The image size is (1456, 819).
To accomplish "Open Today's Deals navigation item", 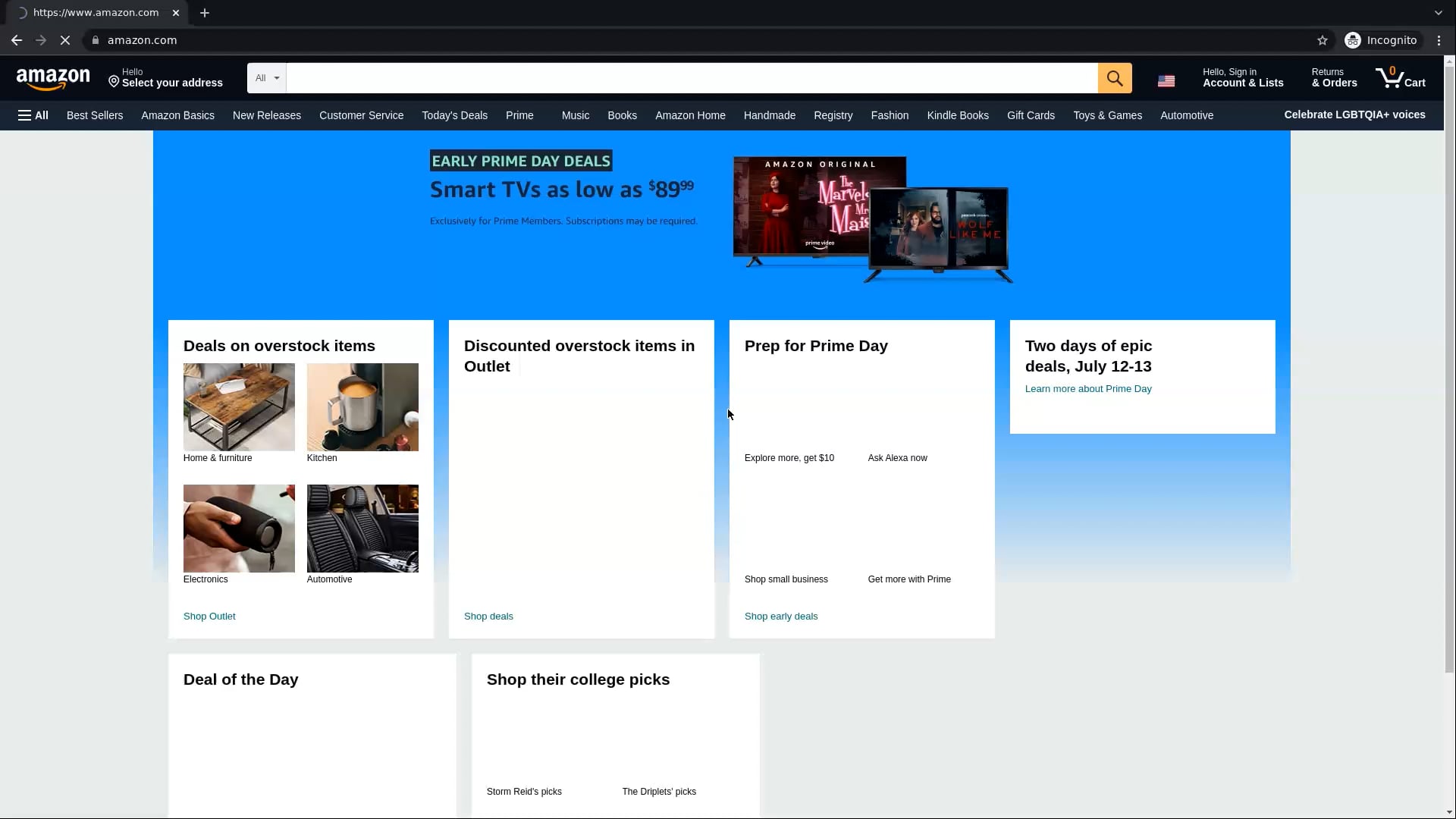I will click(453, 115).
